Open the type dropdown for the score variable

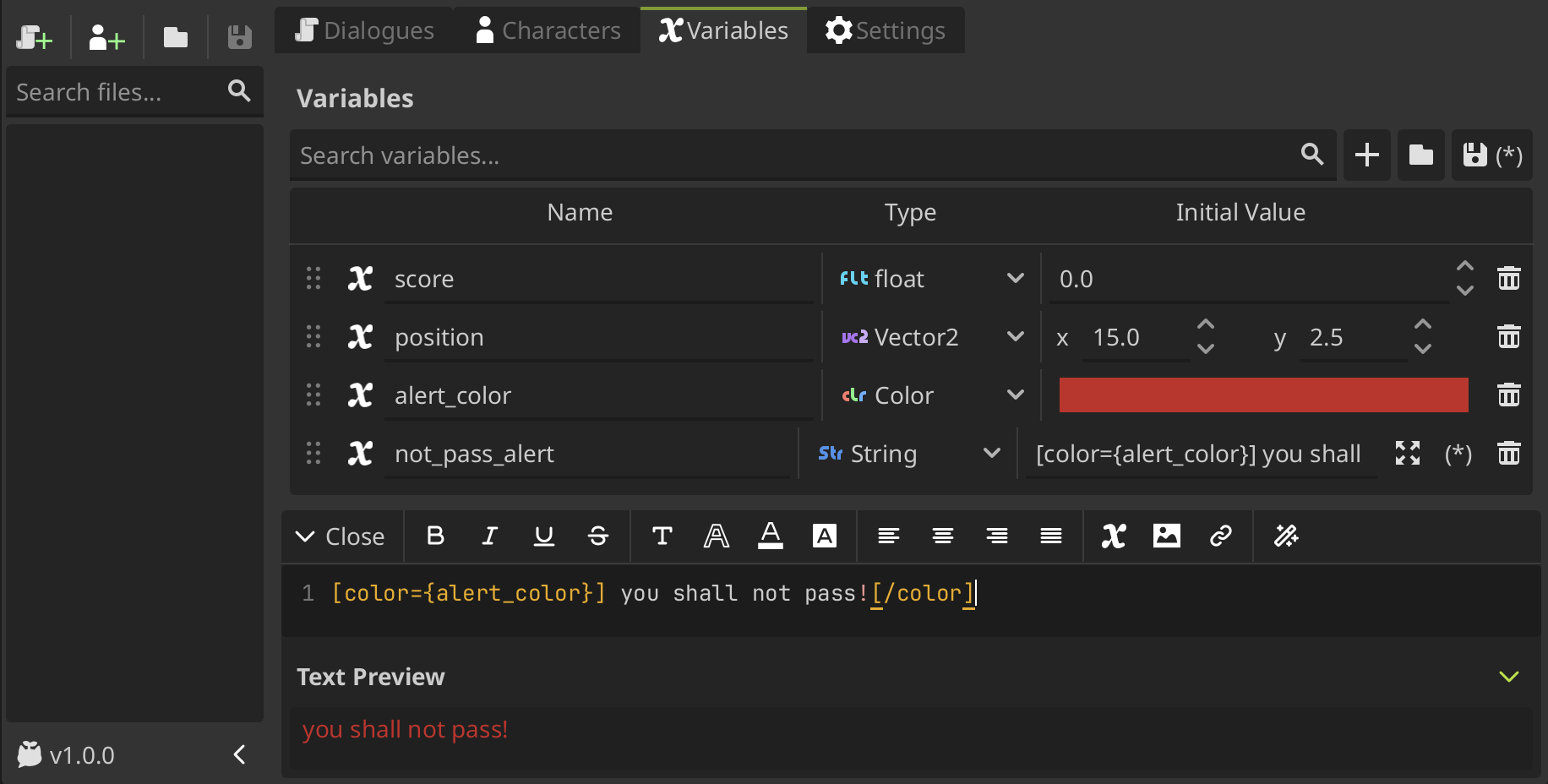[x=1017, y=278]
